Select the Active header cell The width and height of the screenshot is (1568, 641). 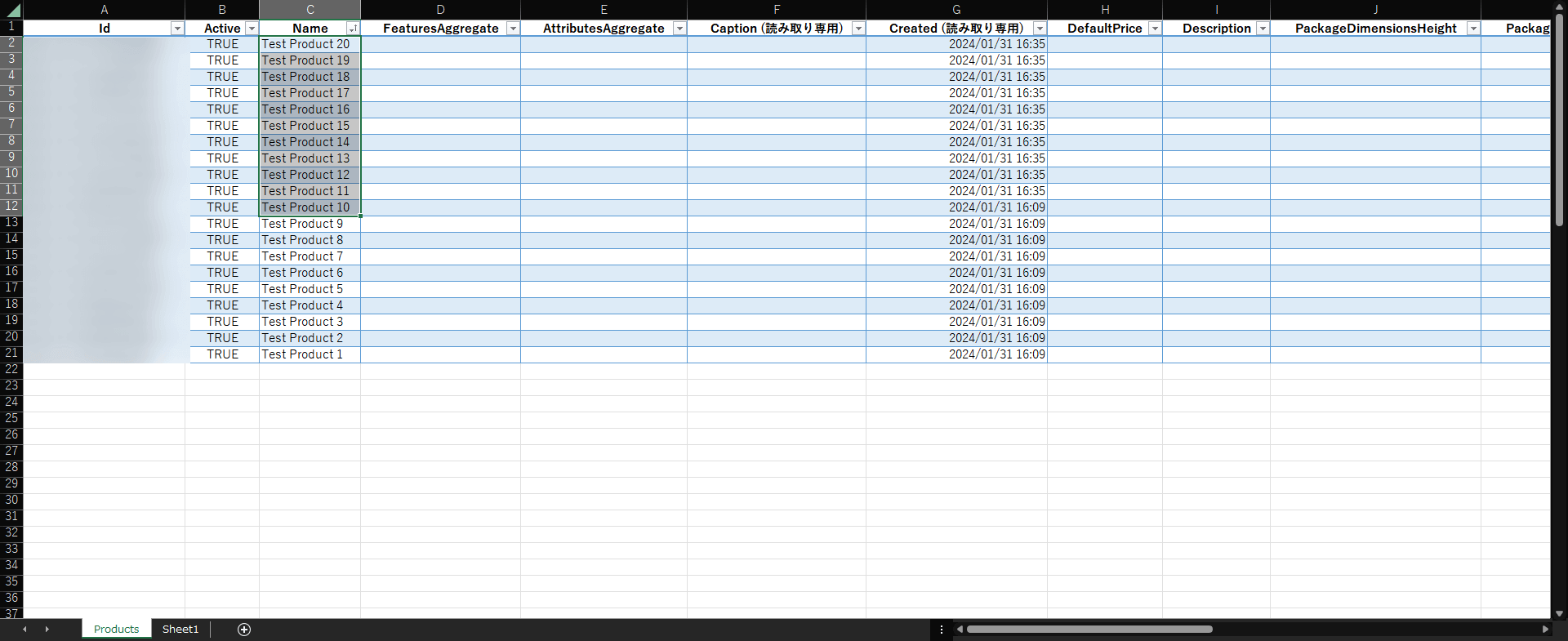click(222, 29)
